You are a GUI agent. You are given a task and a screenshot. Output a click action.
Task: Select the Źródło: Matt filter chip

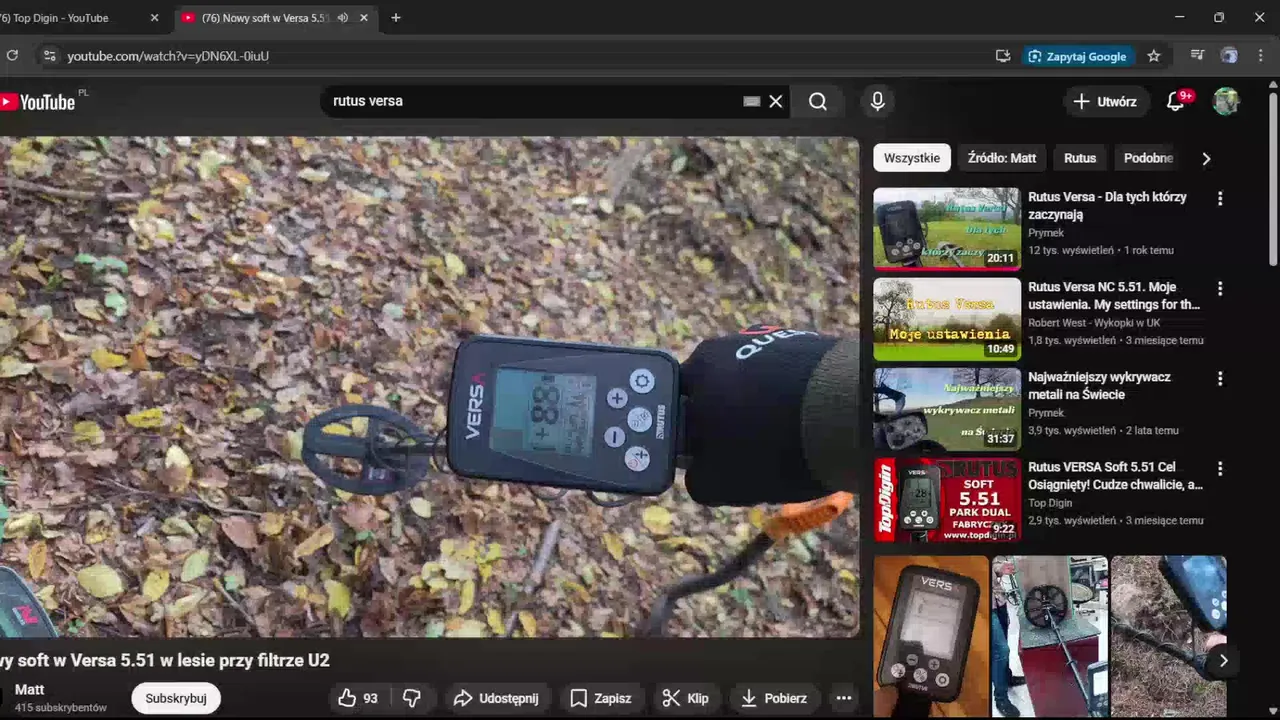(x=1002, y=158)
